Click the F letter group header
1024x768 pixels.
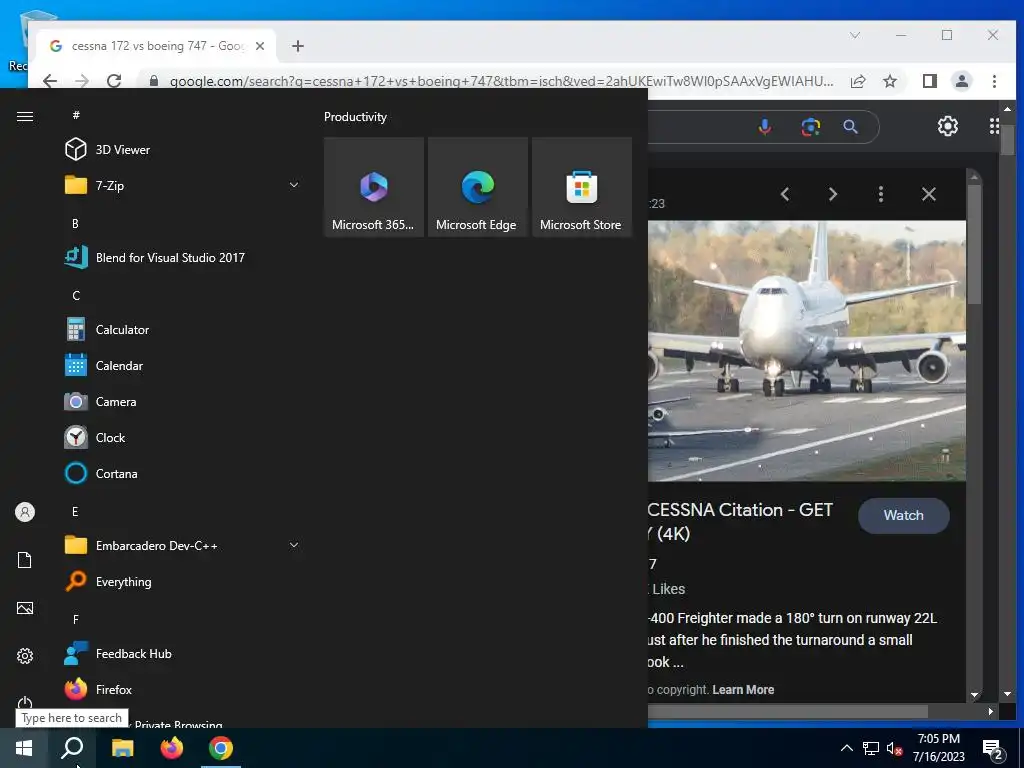(76, 619)
